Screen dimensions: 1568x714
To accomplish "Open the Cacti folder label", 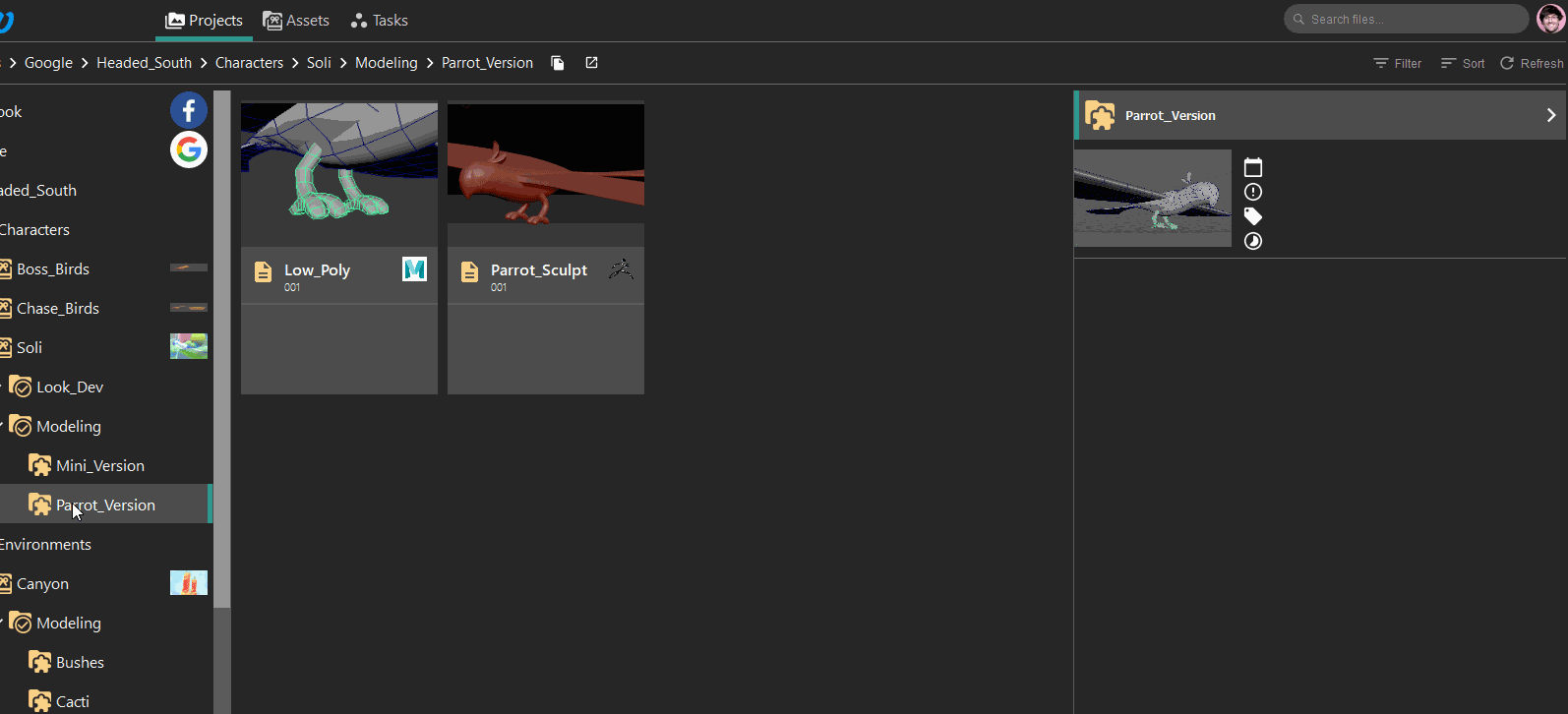I will (73, 701).
